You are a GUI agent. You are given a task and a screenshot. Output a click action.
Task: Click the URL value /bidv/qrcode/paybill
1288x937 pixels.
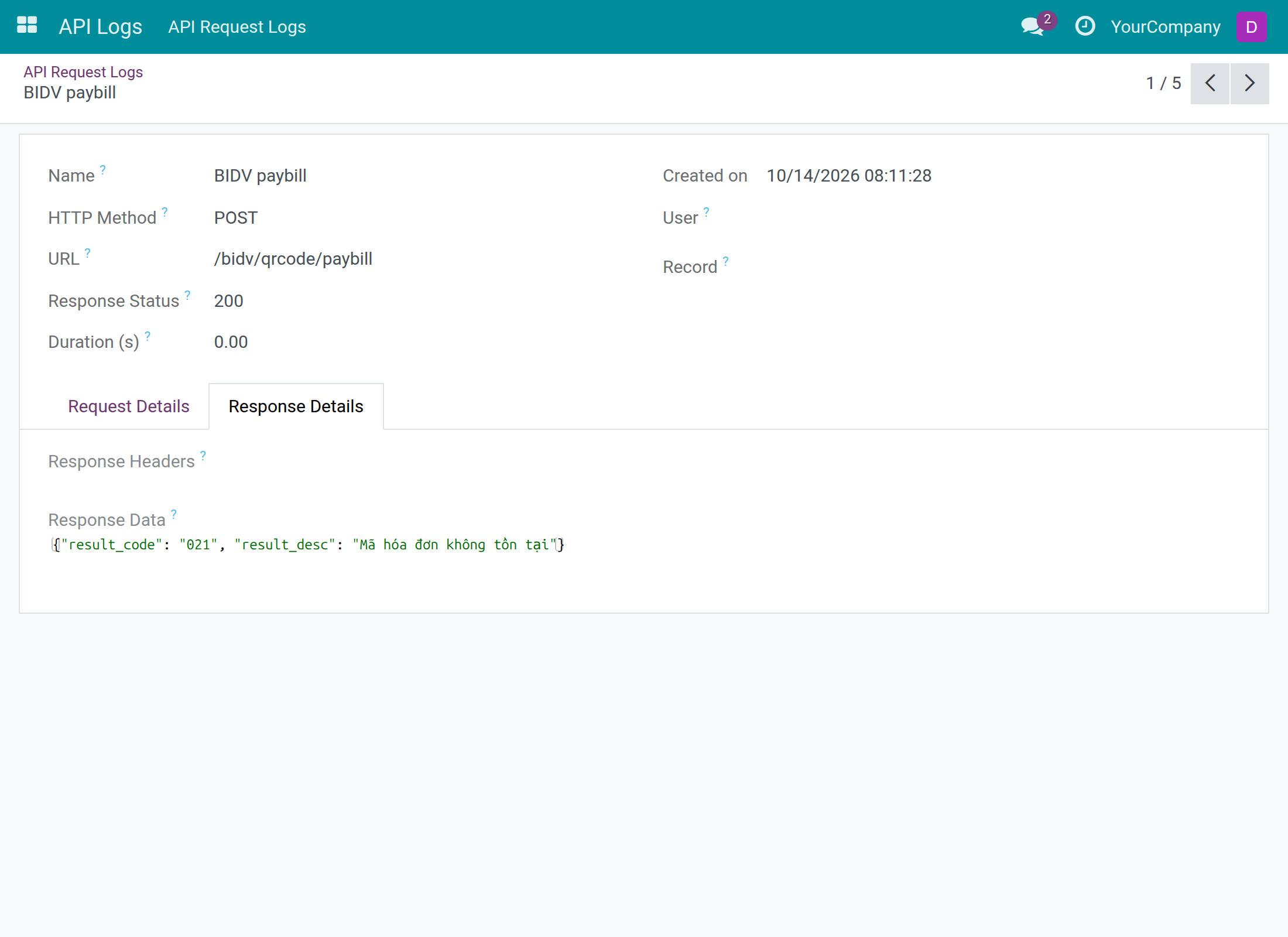coord(293,259)
